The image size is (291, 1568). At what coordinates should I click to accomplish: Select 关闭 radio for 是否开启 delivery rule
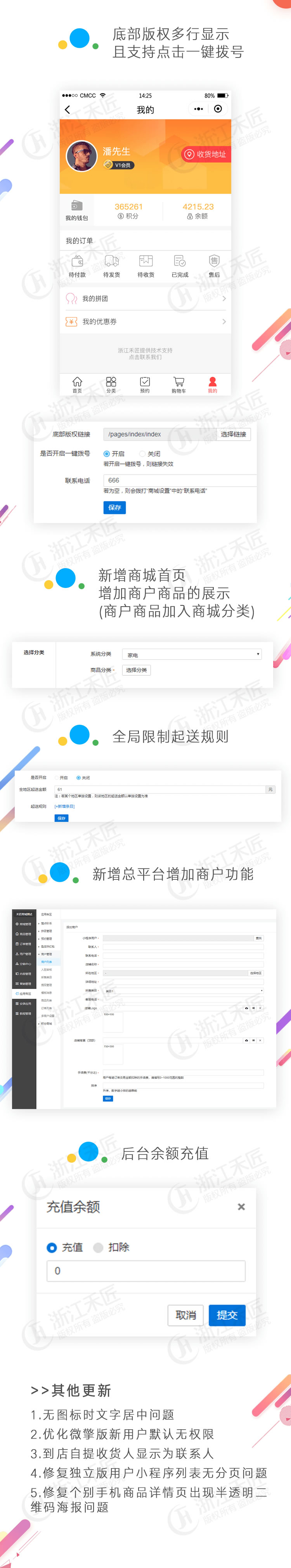pyautogui.click(x=78, y=778)
